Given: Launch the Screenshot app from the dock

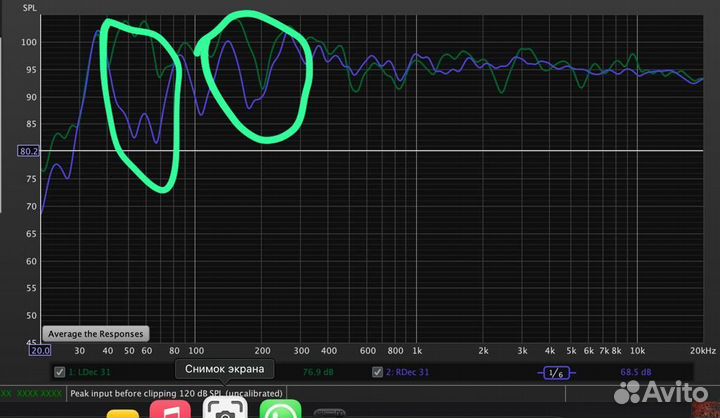Looking at the screenshot, I should pos(225,411).
